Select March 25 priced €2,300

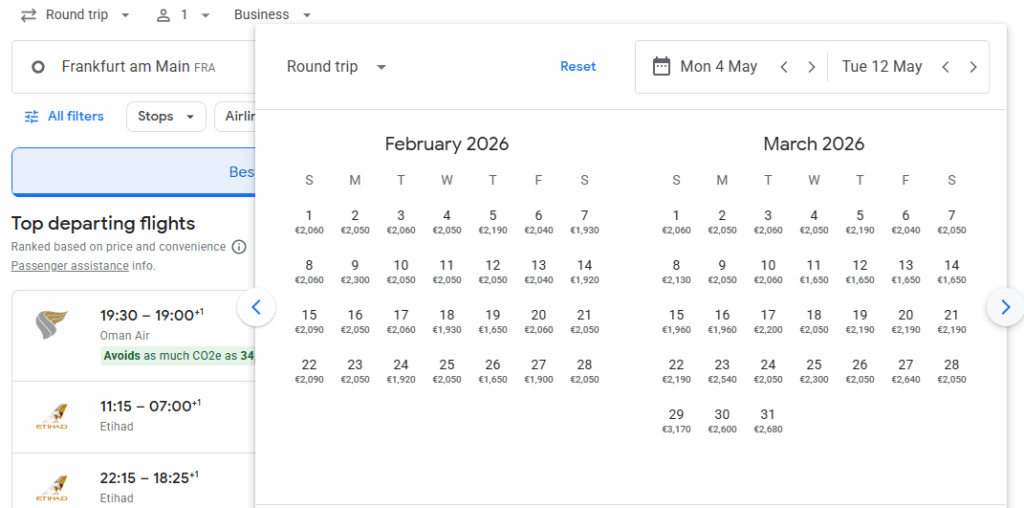814,371
